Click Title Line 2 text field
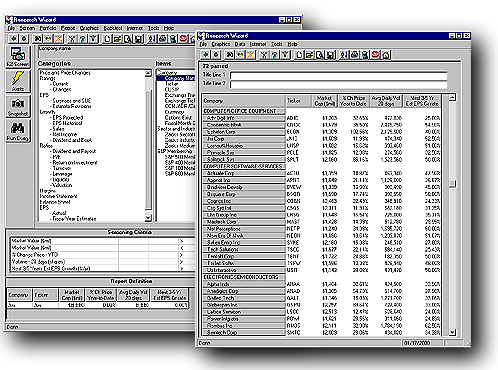Viewport: 498px width, 370px height. point(338,84)
